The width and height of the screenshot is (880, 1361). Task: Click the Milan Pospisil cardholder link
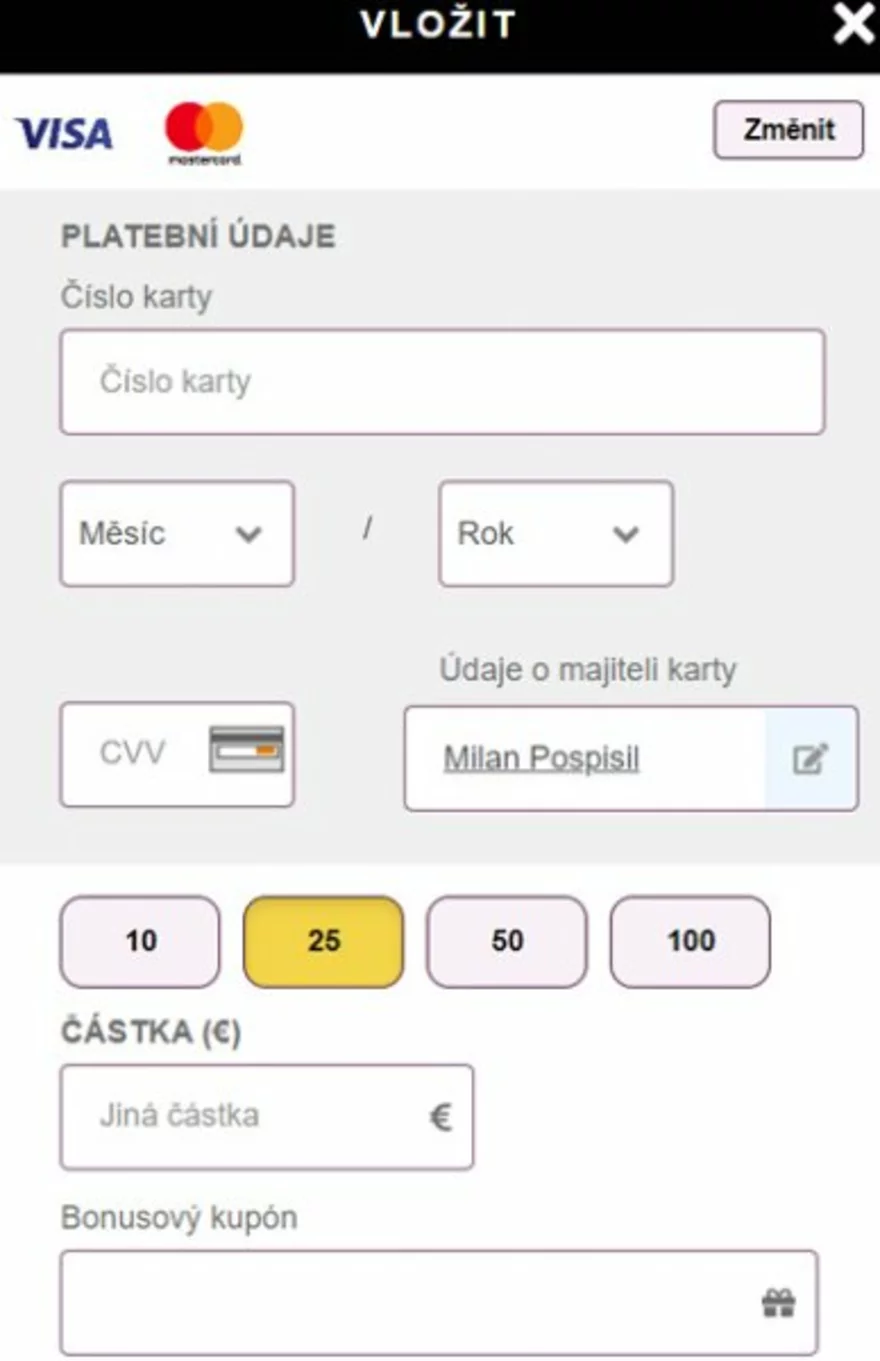click(541, 758)
